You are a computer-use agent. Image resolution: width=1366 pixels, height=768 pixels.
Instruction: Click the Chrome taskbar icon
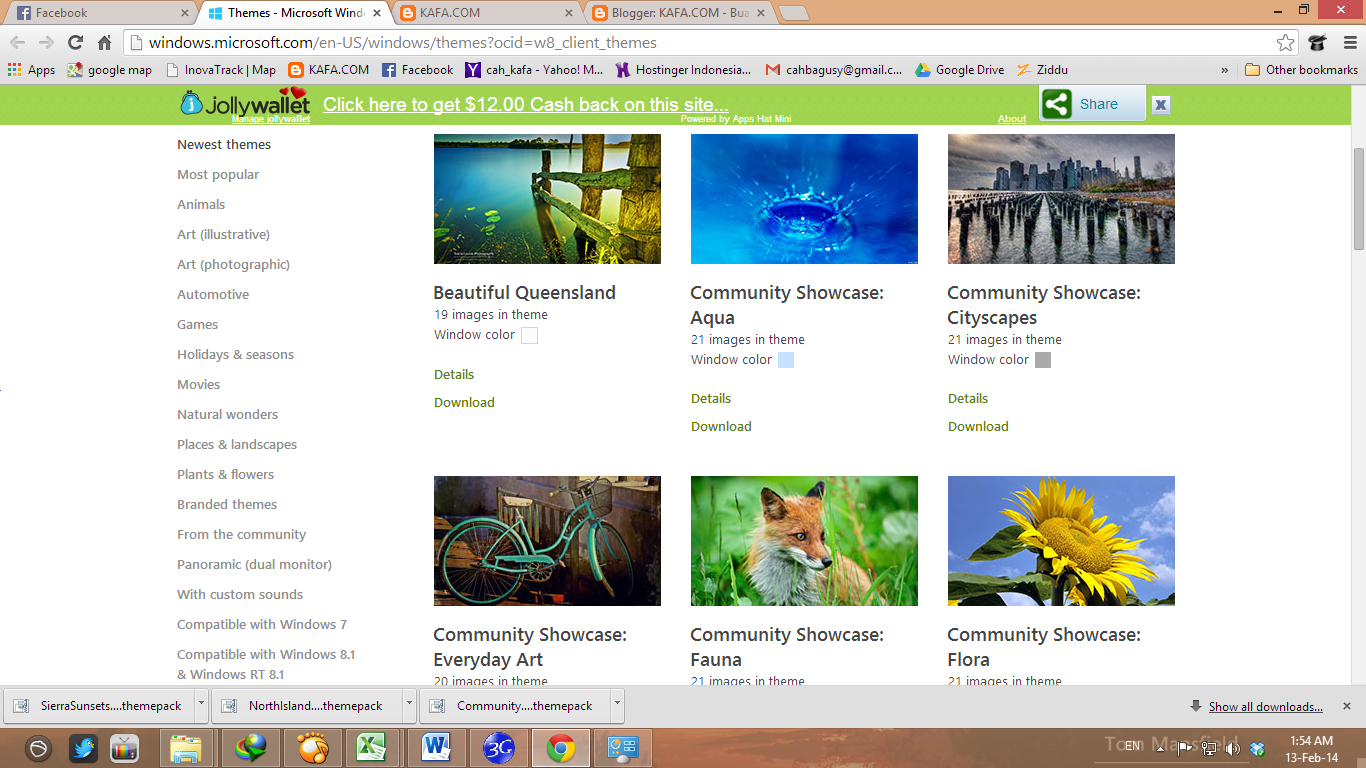click(x=560, y=748)
